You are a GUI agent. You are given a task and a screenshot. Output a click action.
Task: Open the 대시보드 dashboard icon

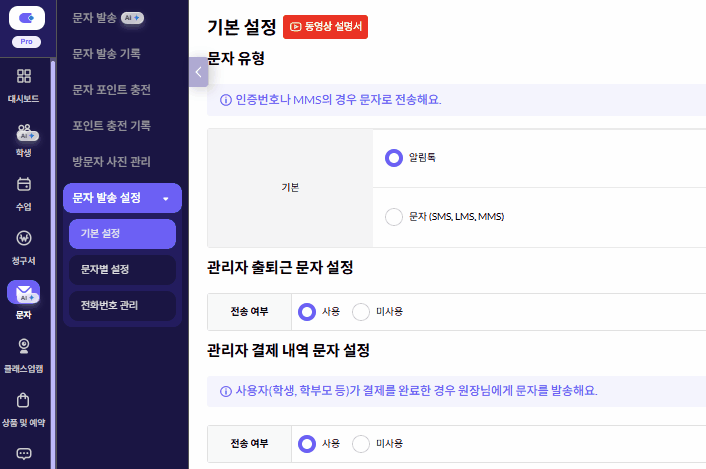click(24, 77)
